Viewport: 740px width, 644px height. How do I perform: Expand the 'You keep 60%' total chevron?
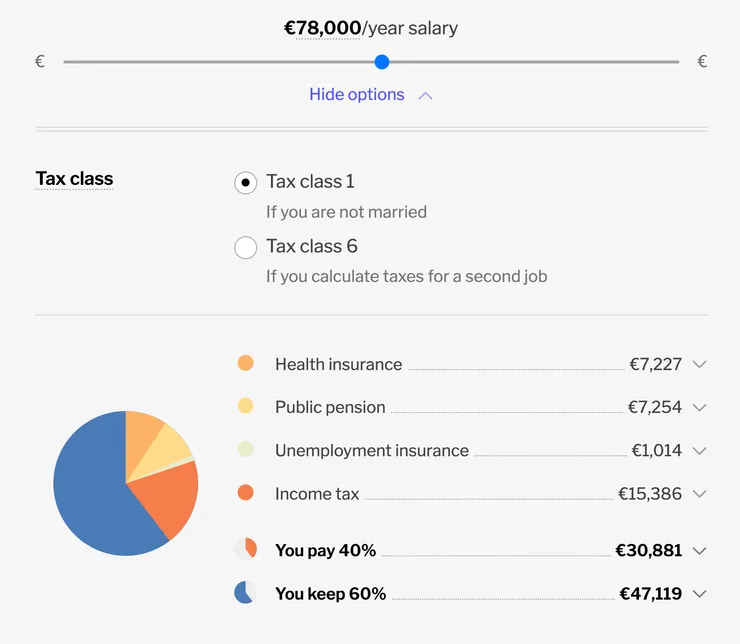(x=700, y=594)
